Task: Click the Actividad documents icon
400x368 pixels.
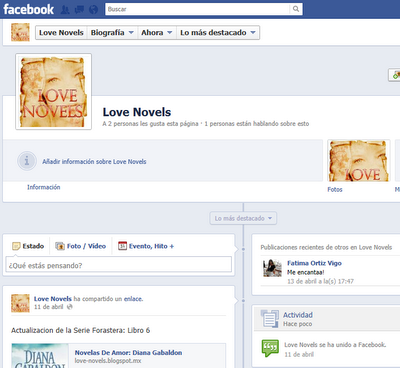Action: click(x=270, y=319)
